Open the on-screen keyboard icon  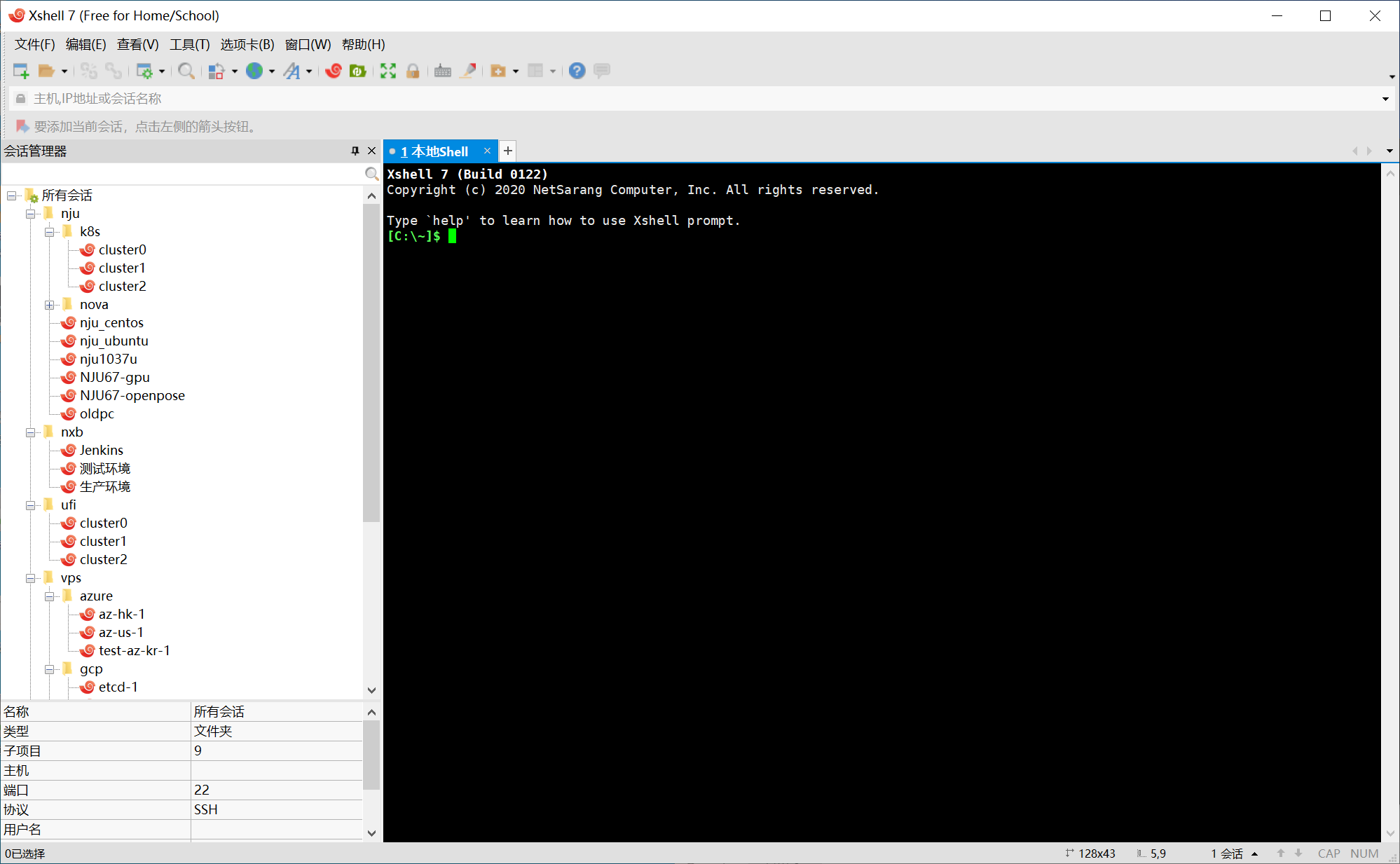[442, 70]
